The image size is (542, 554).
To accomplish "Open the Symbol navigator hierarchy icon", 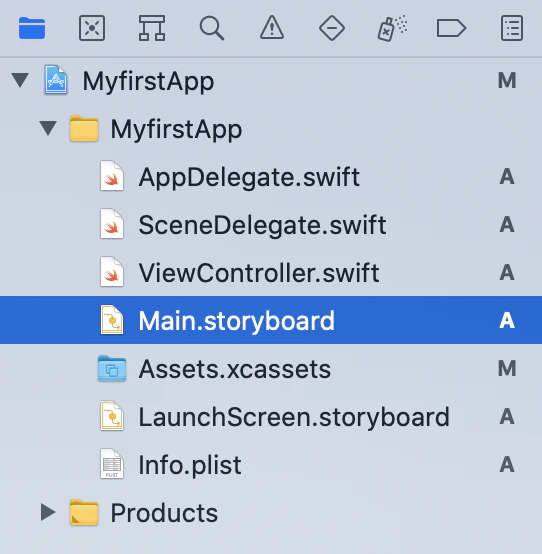I will point(152,28).
